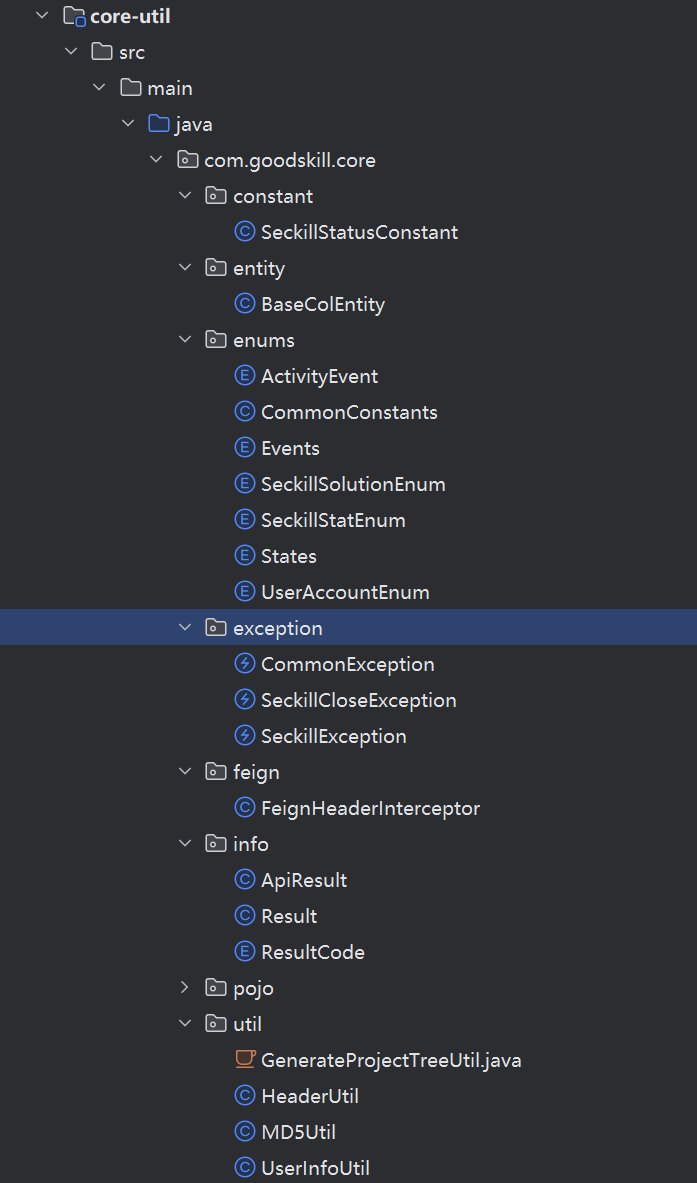The height and width of the screenshot is (1183, 697).
Task: Click the enum icon next to ActivityEvent
Action: click(244, 376)
